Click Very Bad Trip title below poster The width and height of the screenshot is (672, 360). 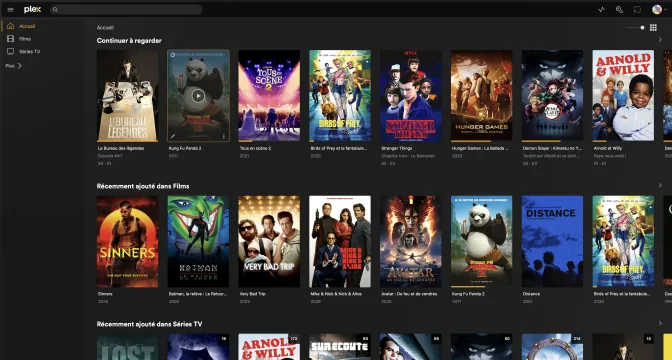252,294
